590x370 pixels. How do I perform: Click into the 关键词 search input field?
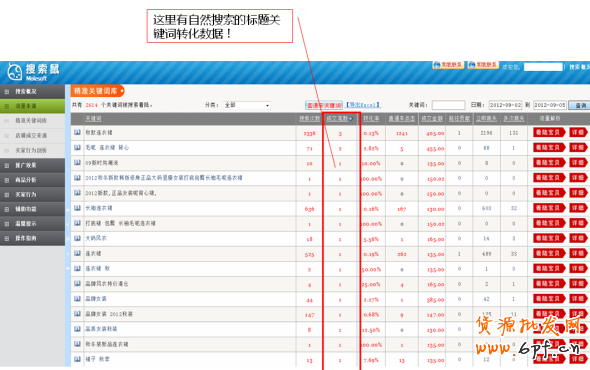[x=448, y=105]
